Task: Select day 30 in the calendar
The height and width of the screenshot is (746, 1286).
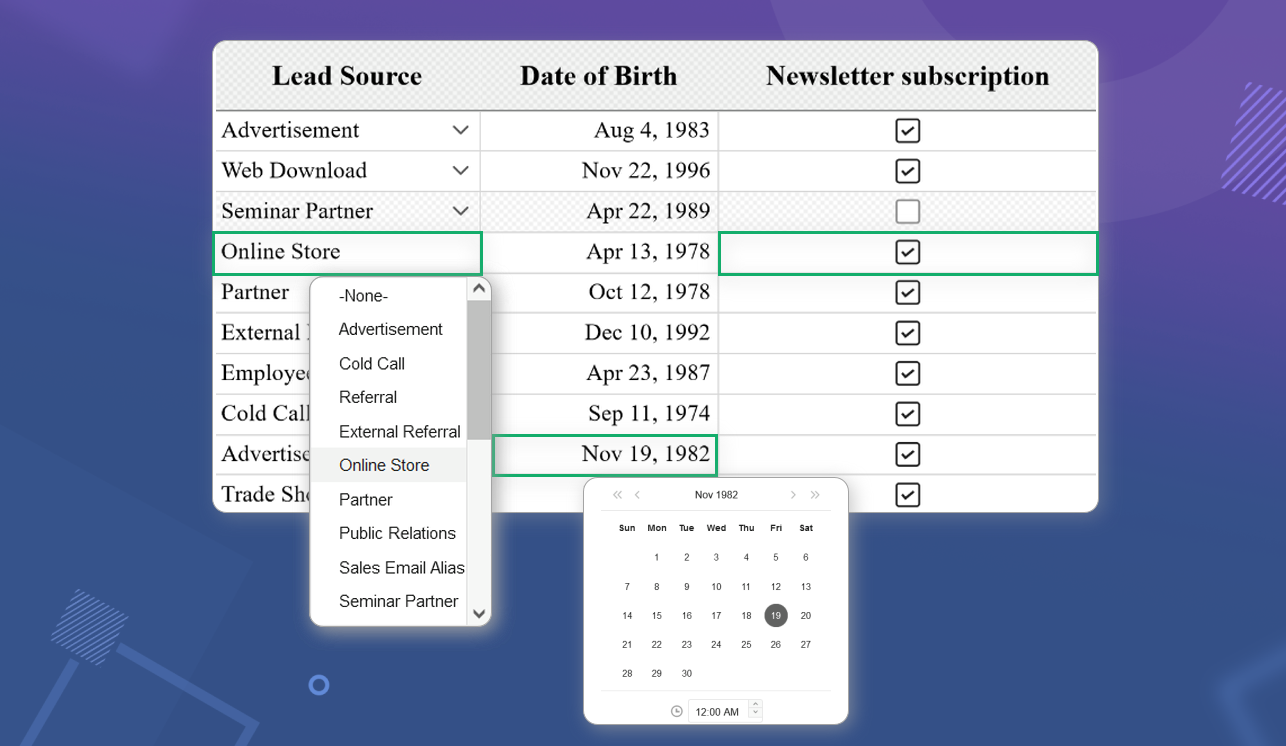Action: (687, 674)
